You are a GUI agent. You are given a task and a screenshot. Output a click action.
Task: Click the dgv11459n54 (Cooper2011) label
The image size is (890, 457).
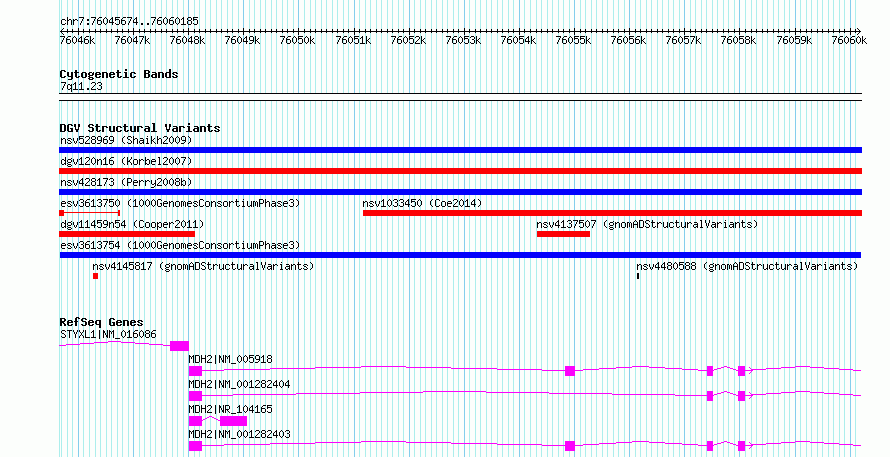[x=132, y=224]
